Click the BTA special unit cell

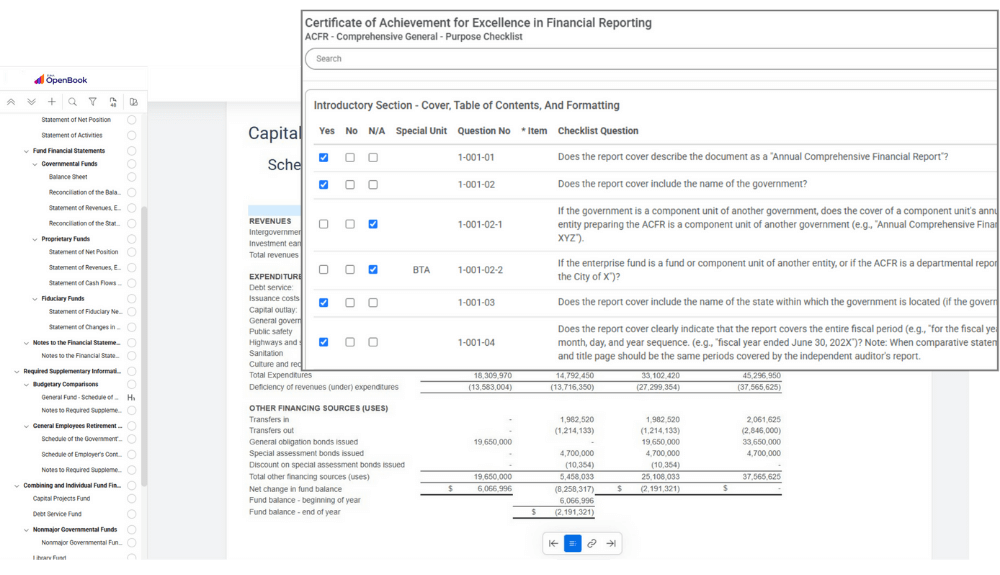coord(422,270)
